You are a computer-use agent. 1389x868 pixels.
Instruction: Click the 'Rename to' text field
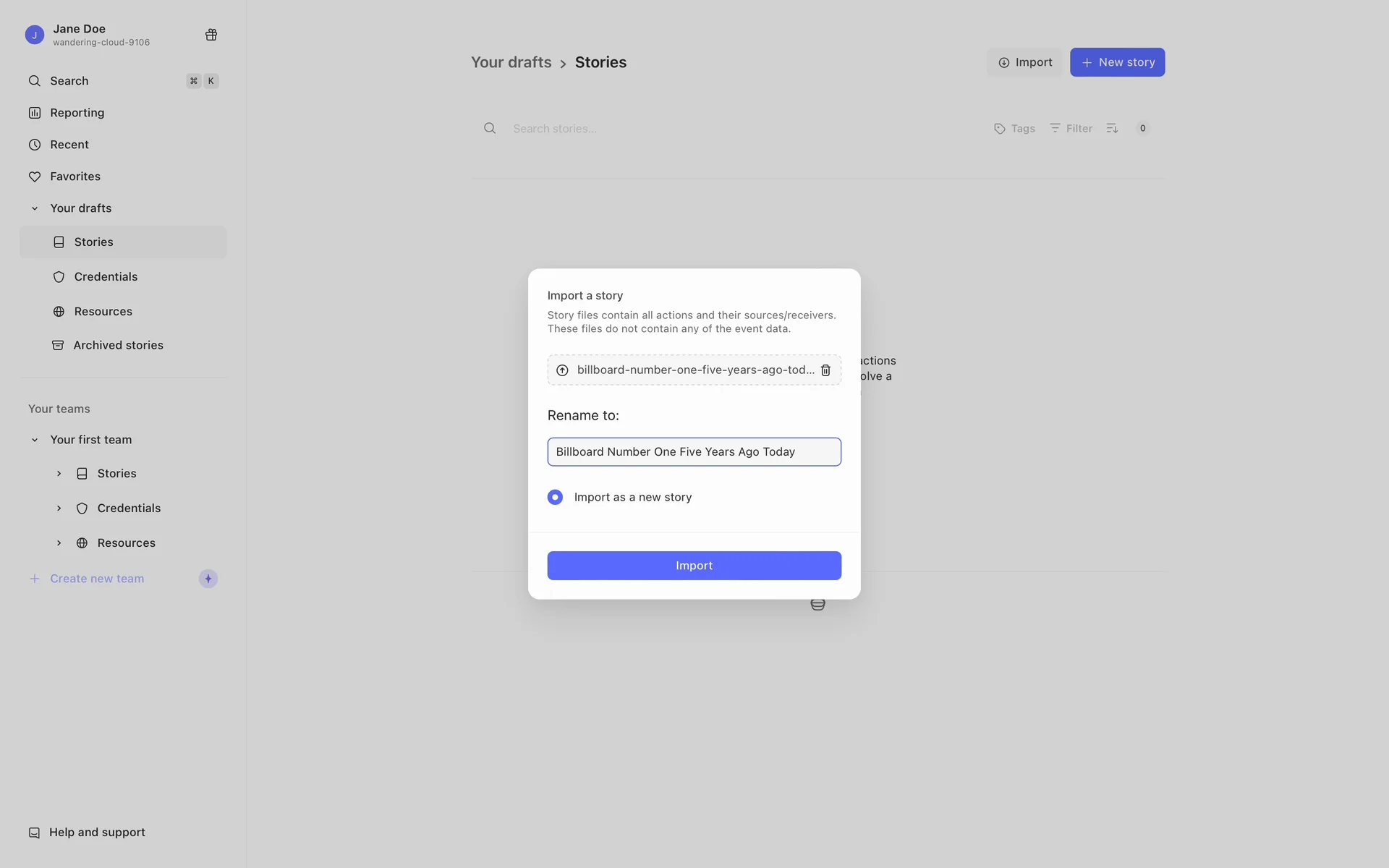click(x=693, y=452)
